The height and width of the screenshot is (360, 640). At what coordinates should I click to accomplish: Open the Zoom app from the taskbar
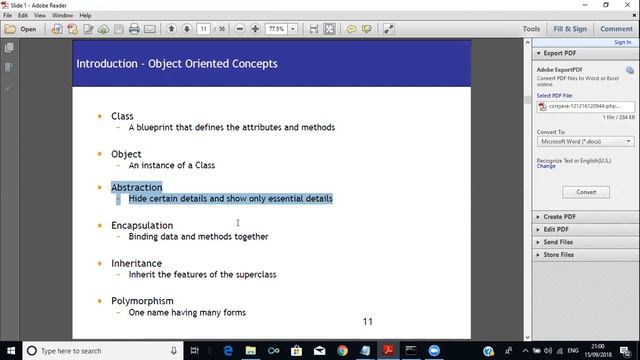434,351
